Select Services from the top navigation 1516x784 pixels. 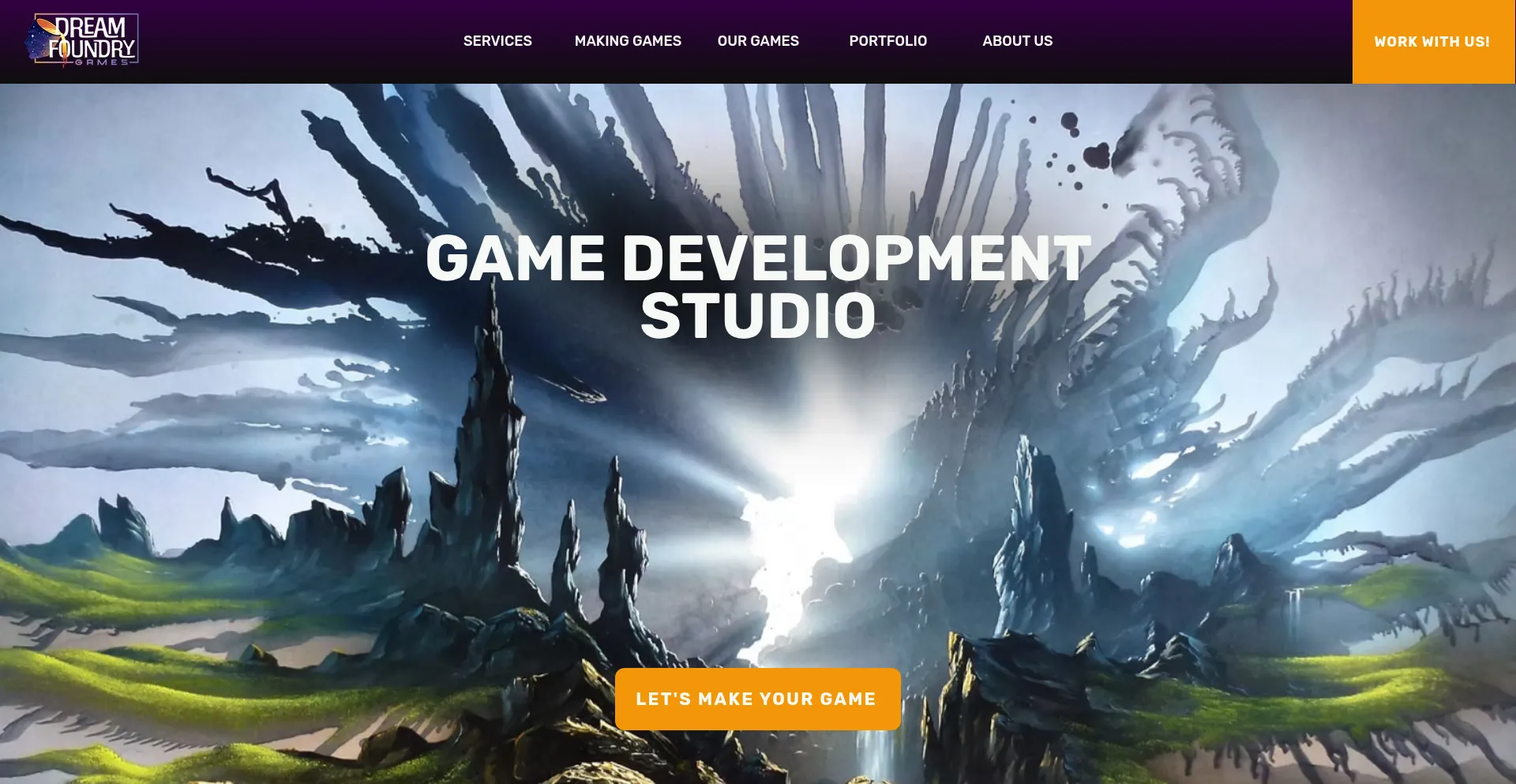497,40
